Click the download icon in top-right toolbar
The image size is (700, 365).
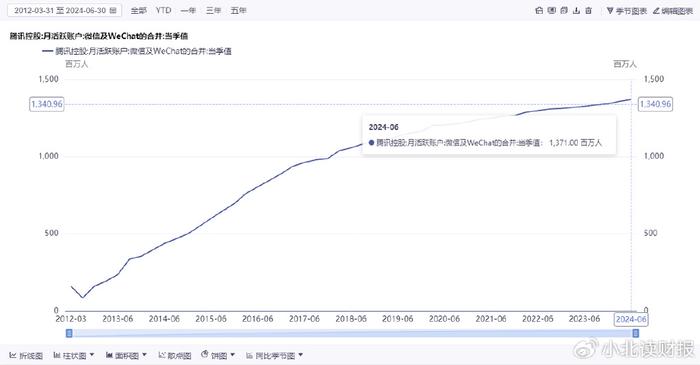point(576,10)
